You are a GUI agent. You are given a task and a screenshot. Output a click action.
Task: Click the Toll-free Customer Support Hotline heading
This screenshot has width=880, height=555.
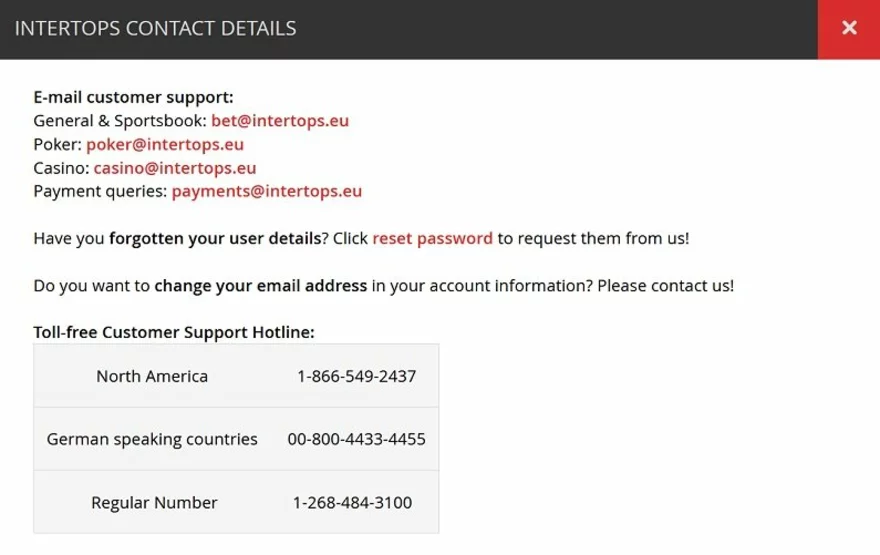(174, 332)
